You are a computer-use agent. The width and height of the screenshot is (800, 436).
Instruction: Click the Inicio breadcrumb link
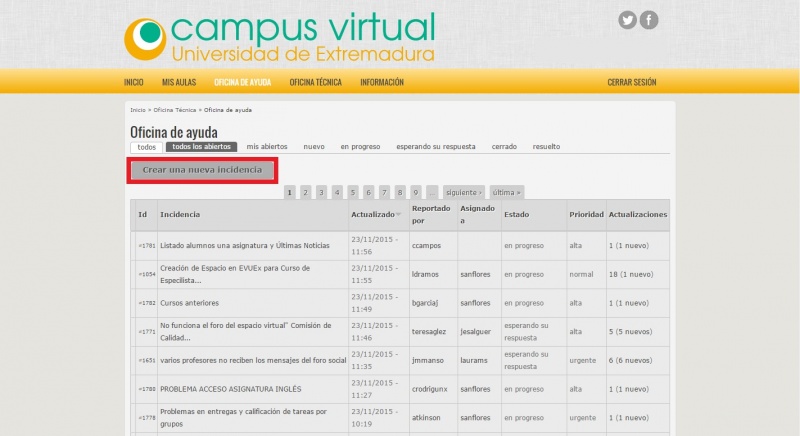point(137,109)
